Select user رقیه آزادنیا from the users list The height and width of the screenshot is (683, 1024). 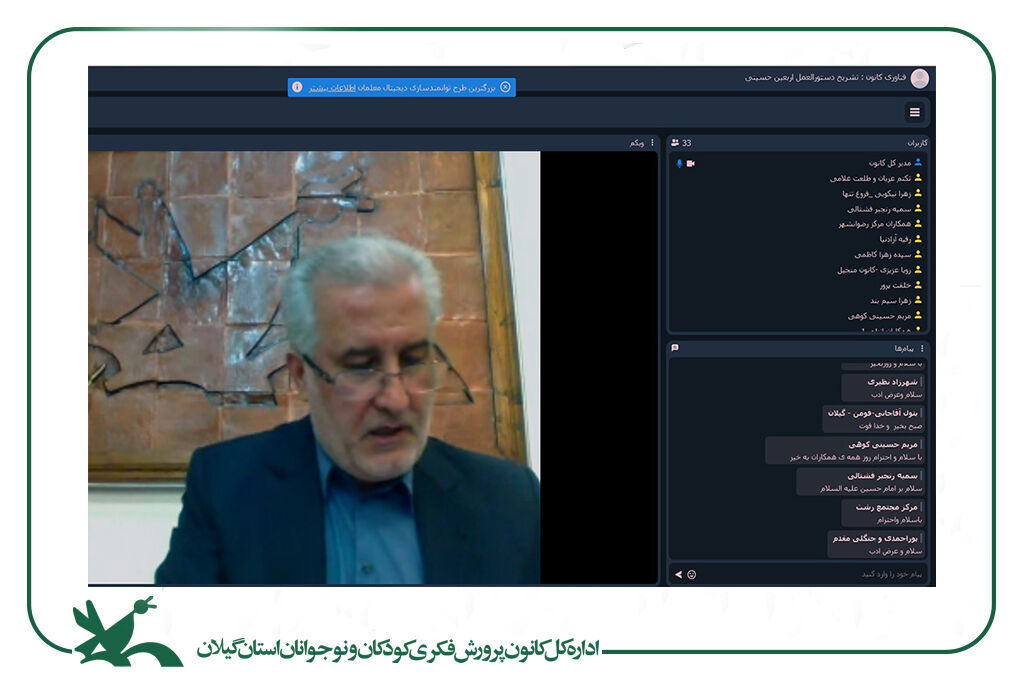tap(880, 239)
